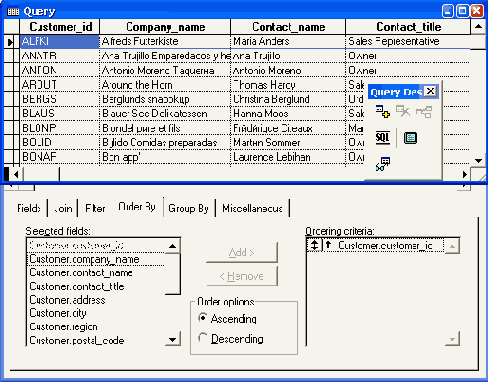
Task: Show the SQL window via SQL icon
Action: (383, 138)
